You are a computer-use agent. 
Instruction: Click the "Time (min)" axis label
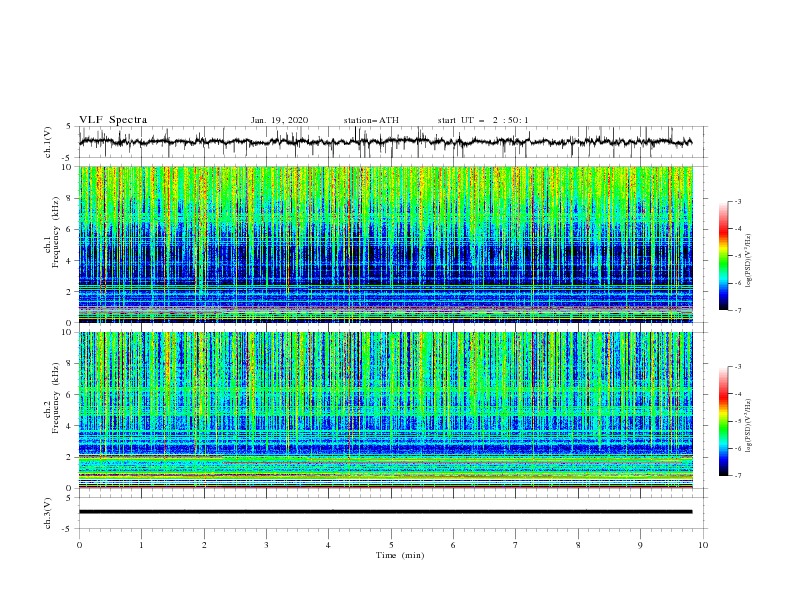400,555
